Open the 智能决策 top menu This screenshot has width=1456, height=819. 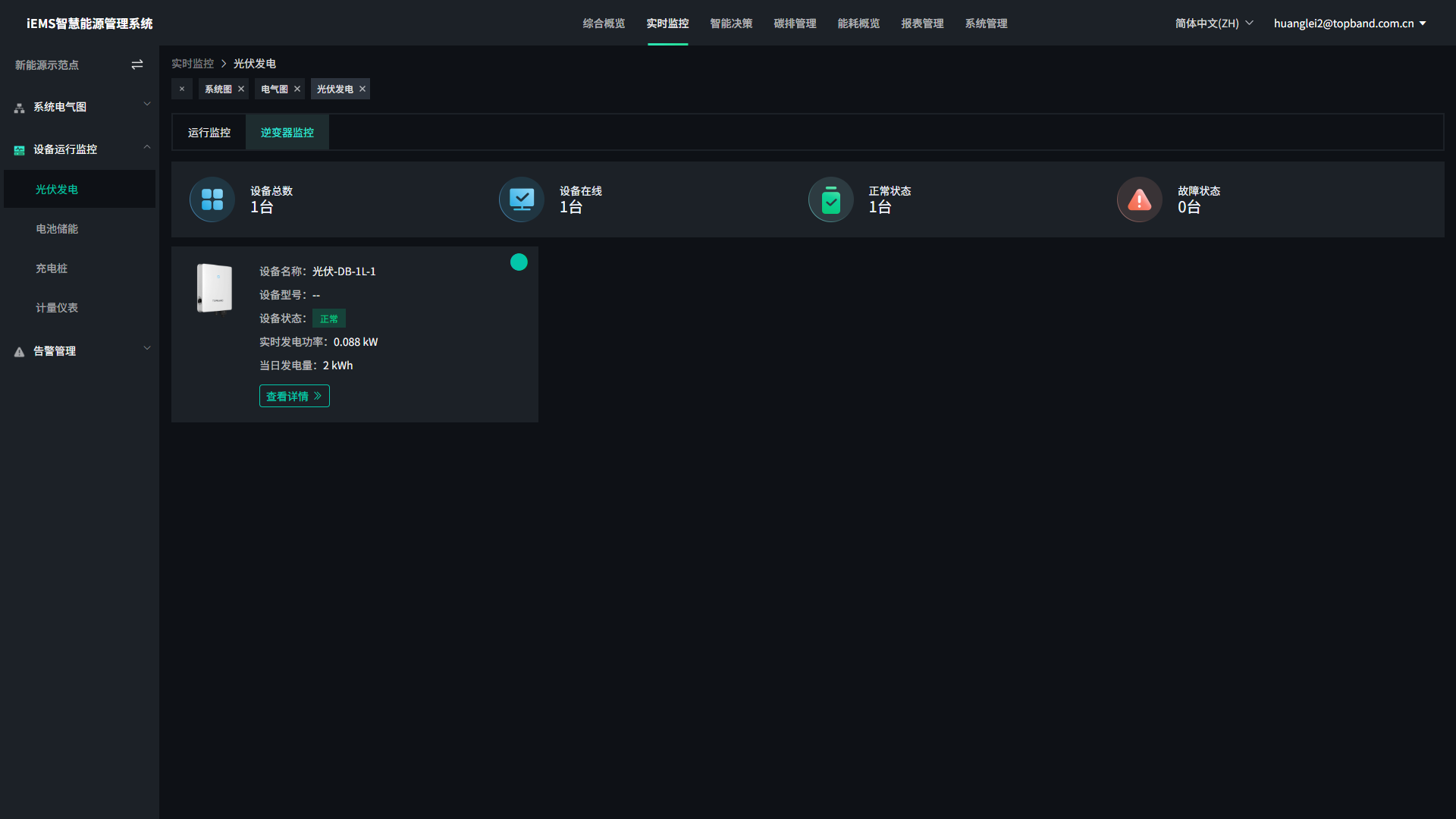coord(732,24)
